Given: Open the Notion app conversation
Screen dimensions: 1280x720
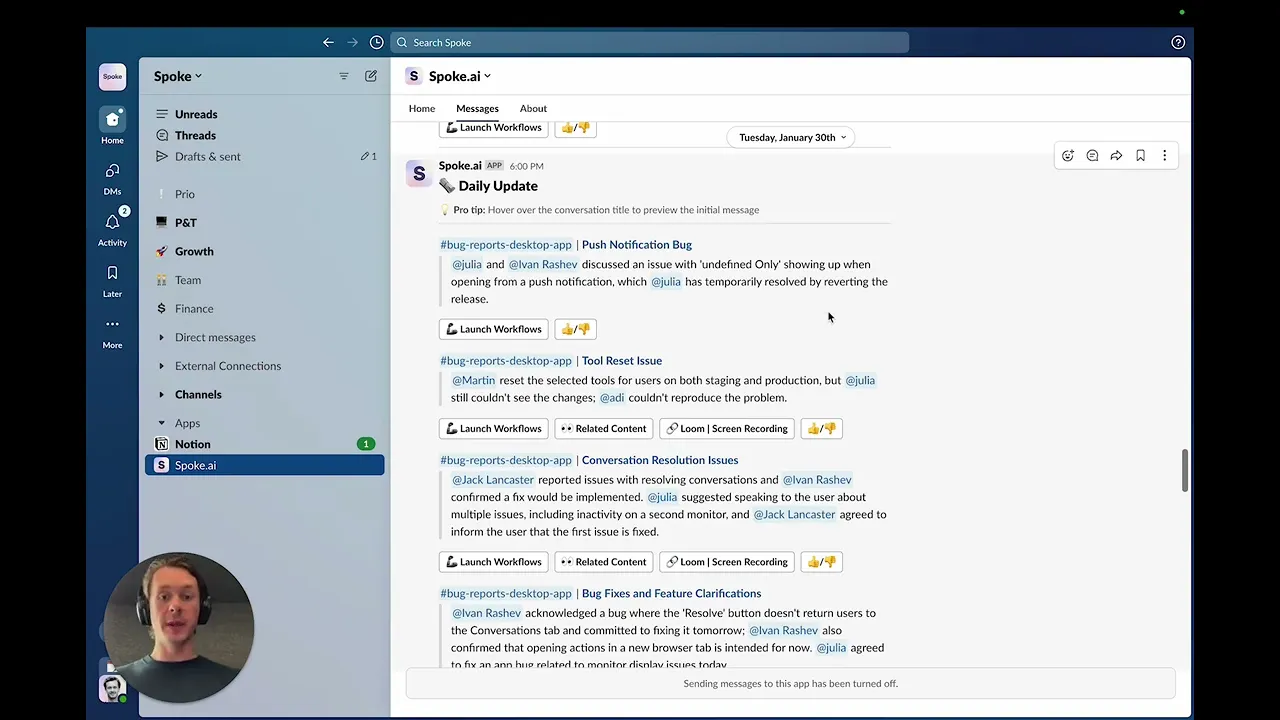Looking at the screenshot, I should pos(264,444).
